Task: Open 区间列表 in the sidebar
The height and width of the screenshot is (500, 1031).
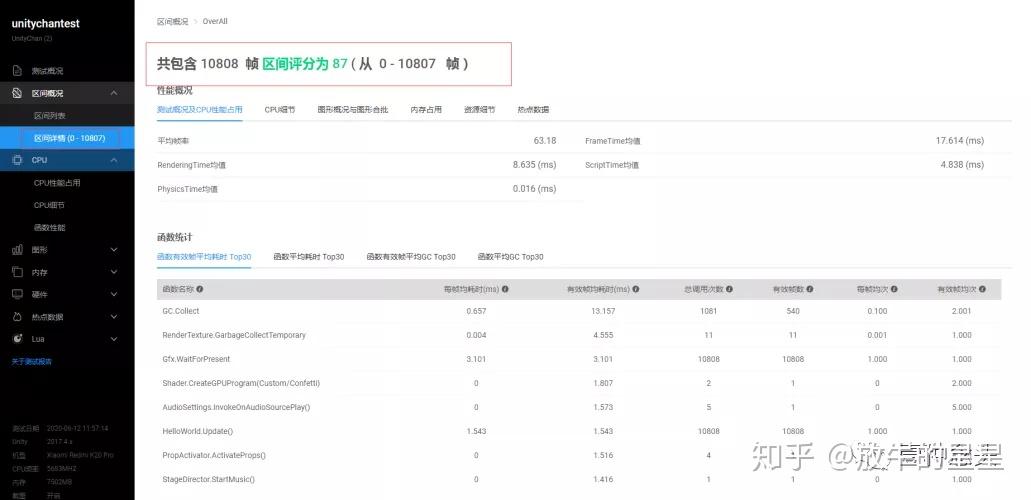Action: pos(50,116)
